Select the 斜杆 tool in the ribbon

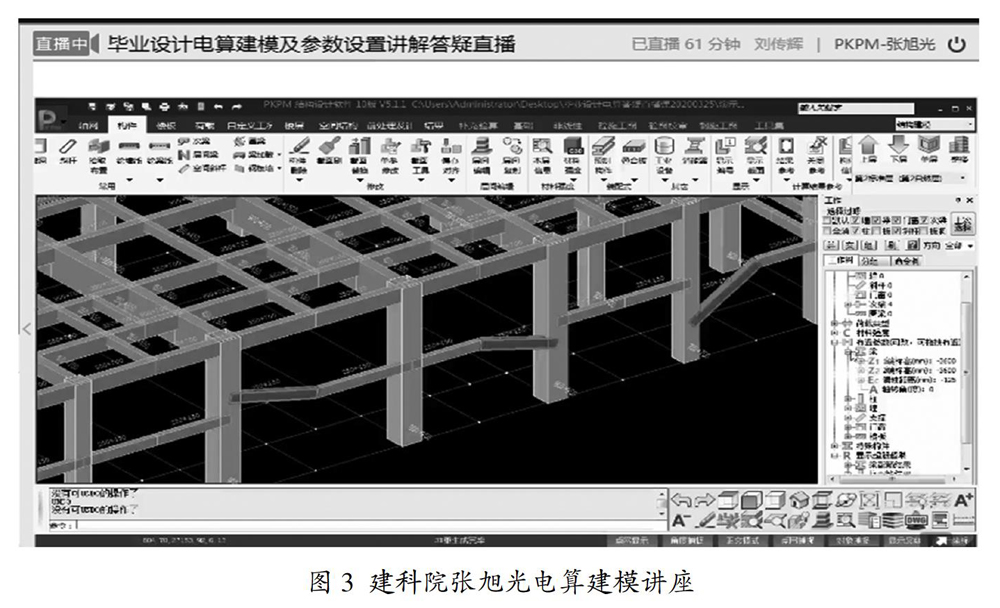[68, 152]
